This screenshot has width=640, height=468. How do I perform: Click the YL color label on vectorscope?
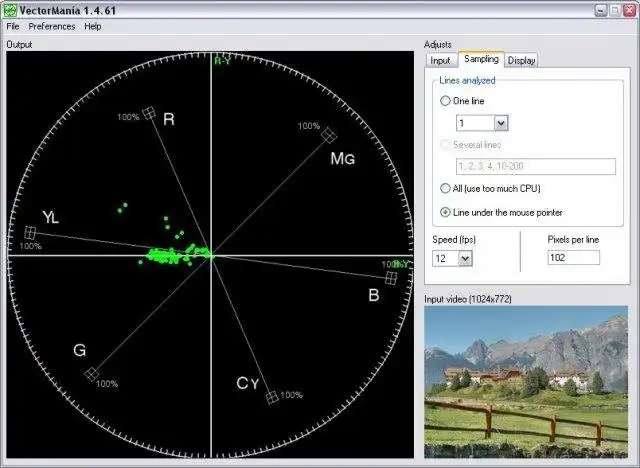click(x=51, y=217)
